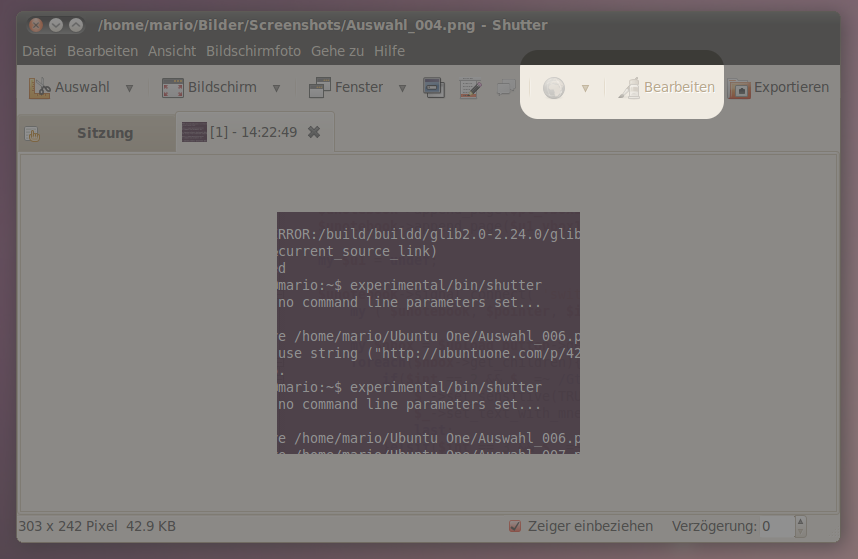Click the Bildschirm full-screen capture button
The width and height of the screenshot is (858, 559).
(x=209, y=88)
